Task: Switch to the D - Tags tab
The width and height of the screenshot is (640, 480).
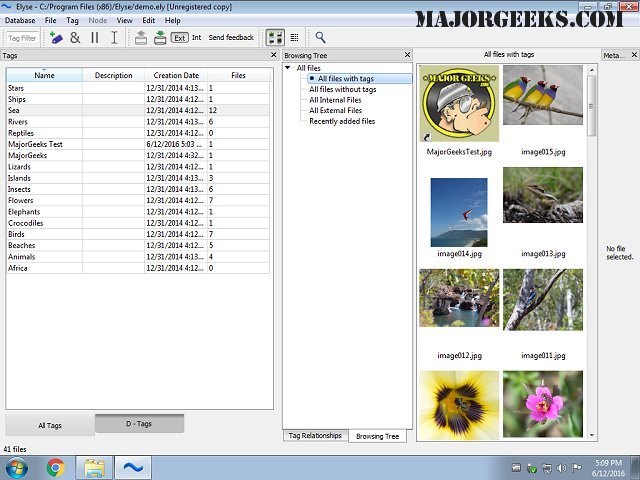Action: [139, 424]
